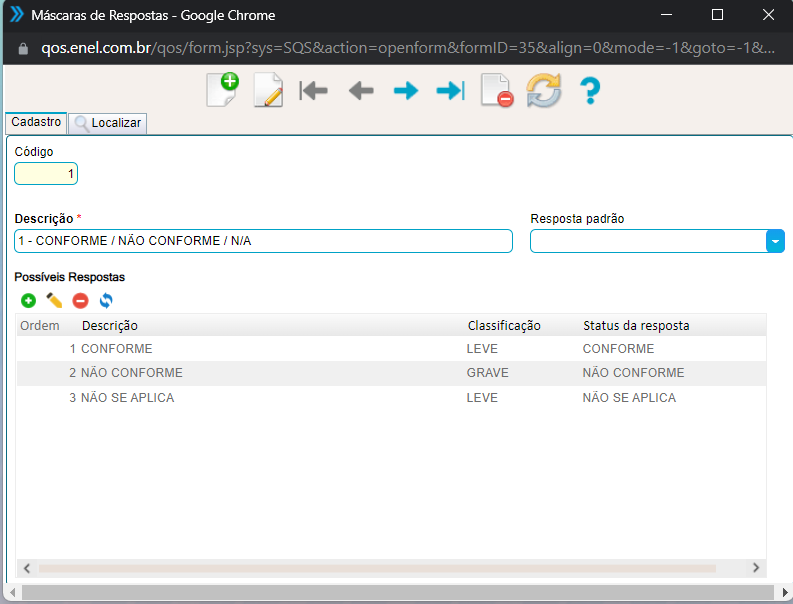Jump to the last record
This screenshot has height=604, width=793.
pyautogui.click(x=450, y=91)
